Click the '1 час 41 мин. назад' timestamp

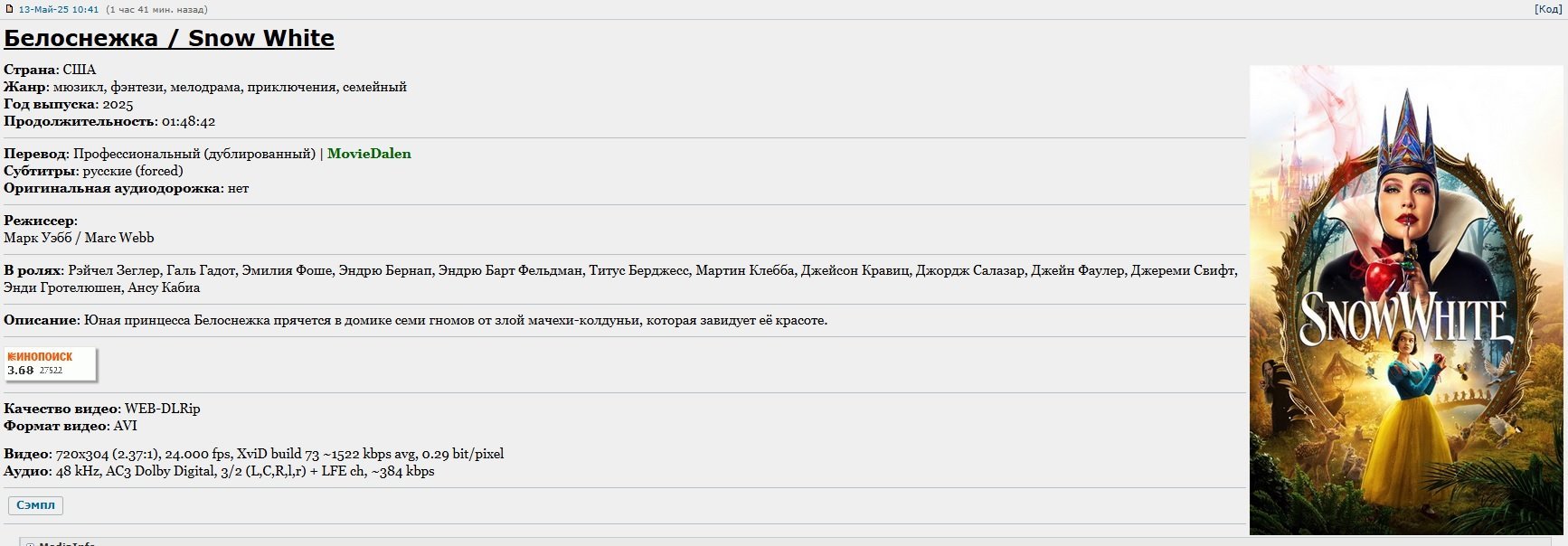(x=156, y=9)
